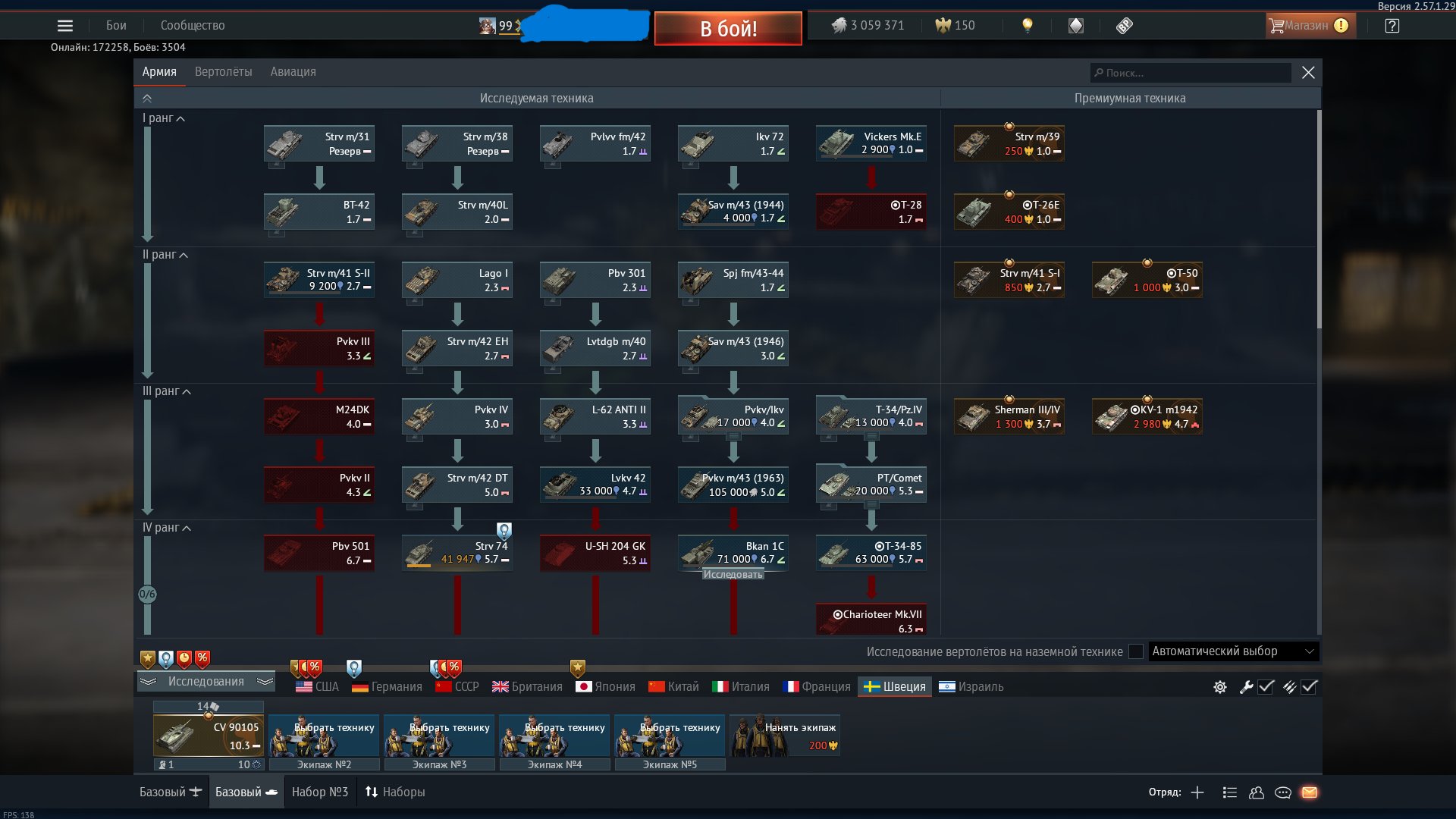Viewport: 1456px width, 819px height.
Task: Click the percent discount badge above СССР
Action: (453, 668)
